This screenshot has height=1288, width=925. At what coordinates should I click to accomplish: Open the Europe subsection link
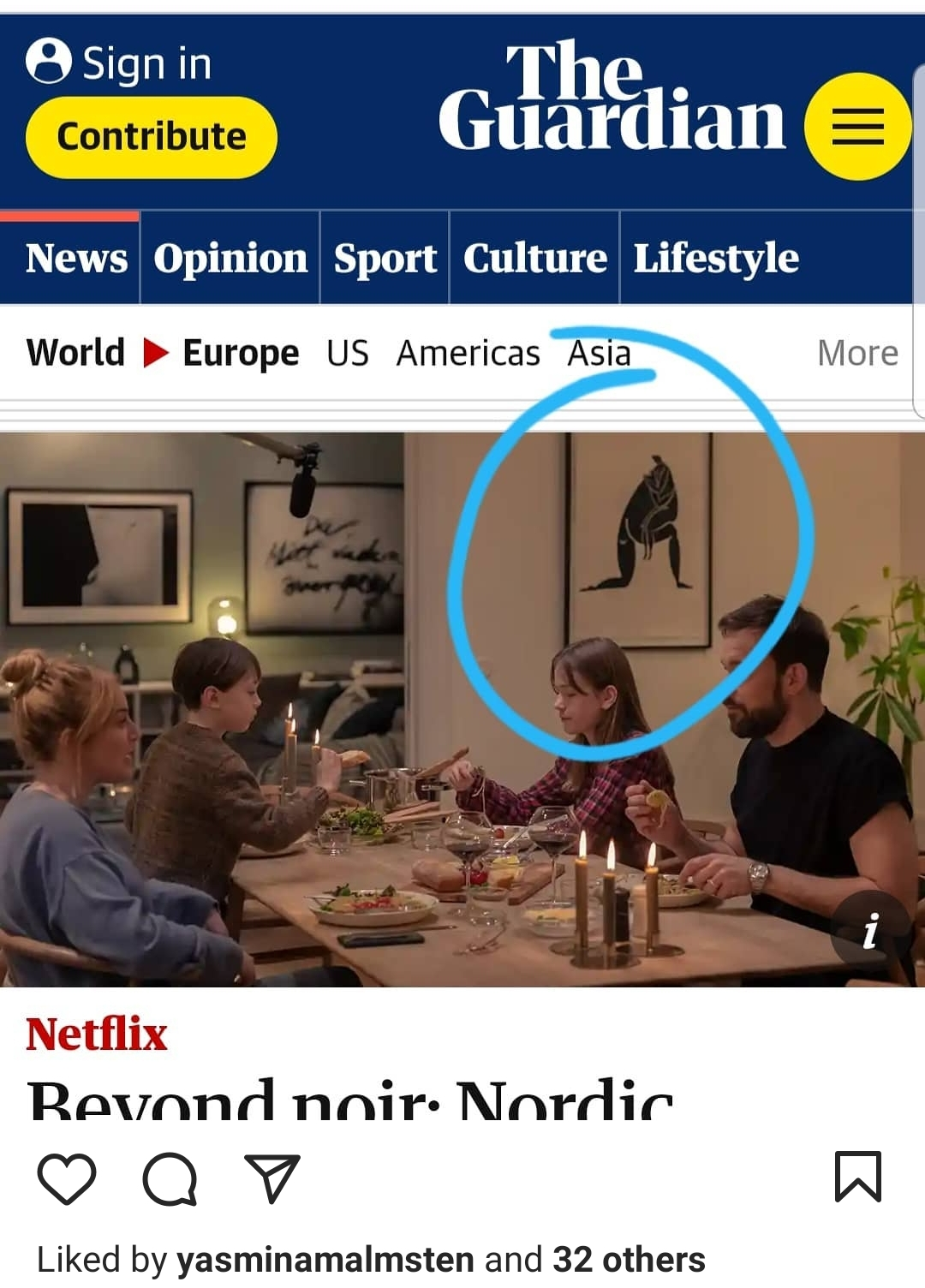(x=241, y=353)
